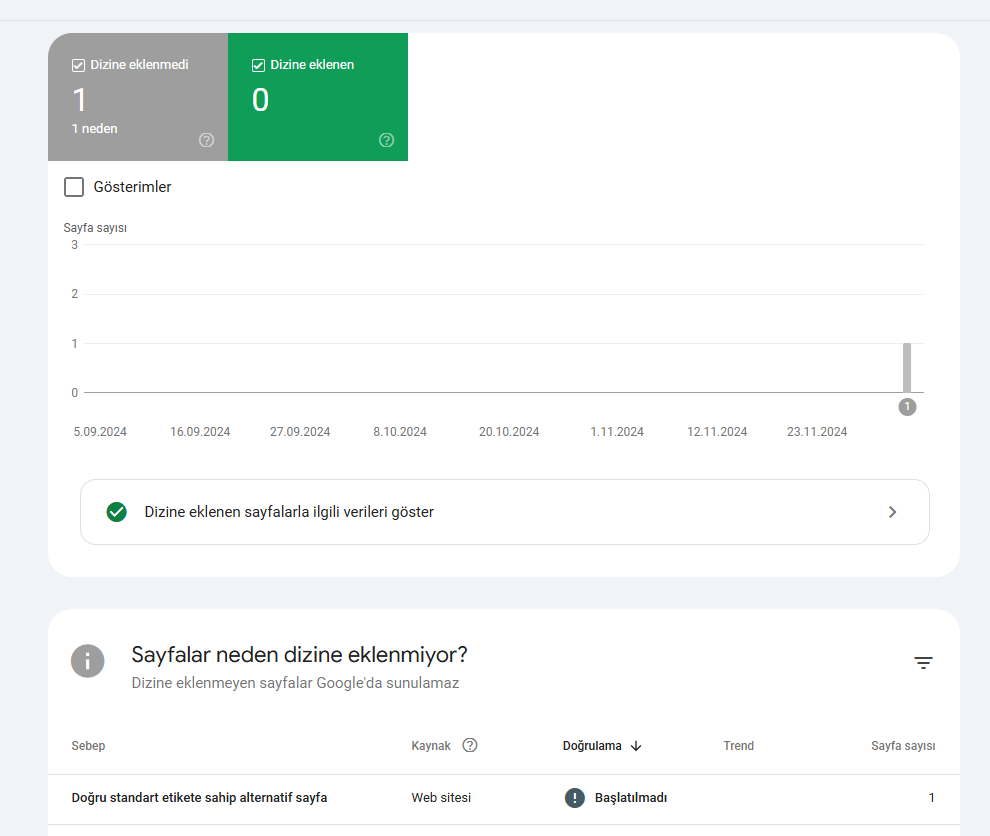
Task: Click the Web sitesi cell
Action: tap(441, 797)
